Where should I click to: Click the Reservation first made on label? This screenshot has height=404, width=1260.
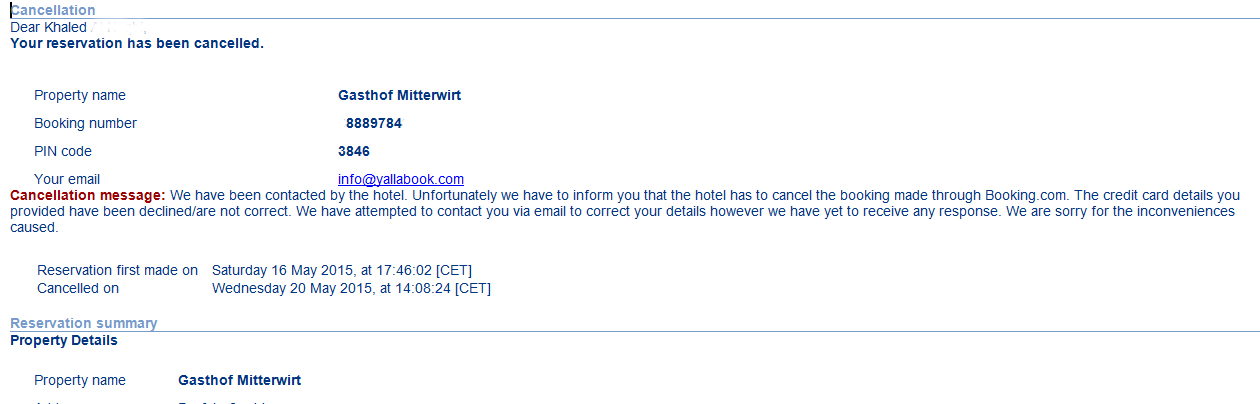(x=117, y=271)
